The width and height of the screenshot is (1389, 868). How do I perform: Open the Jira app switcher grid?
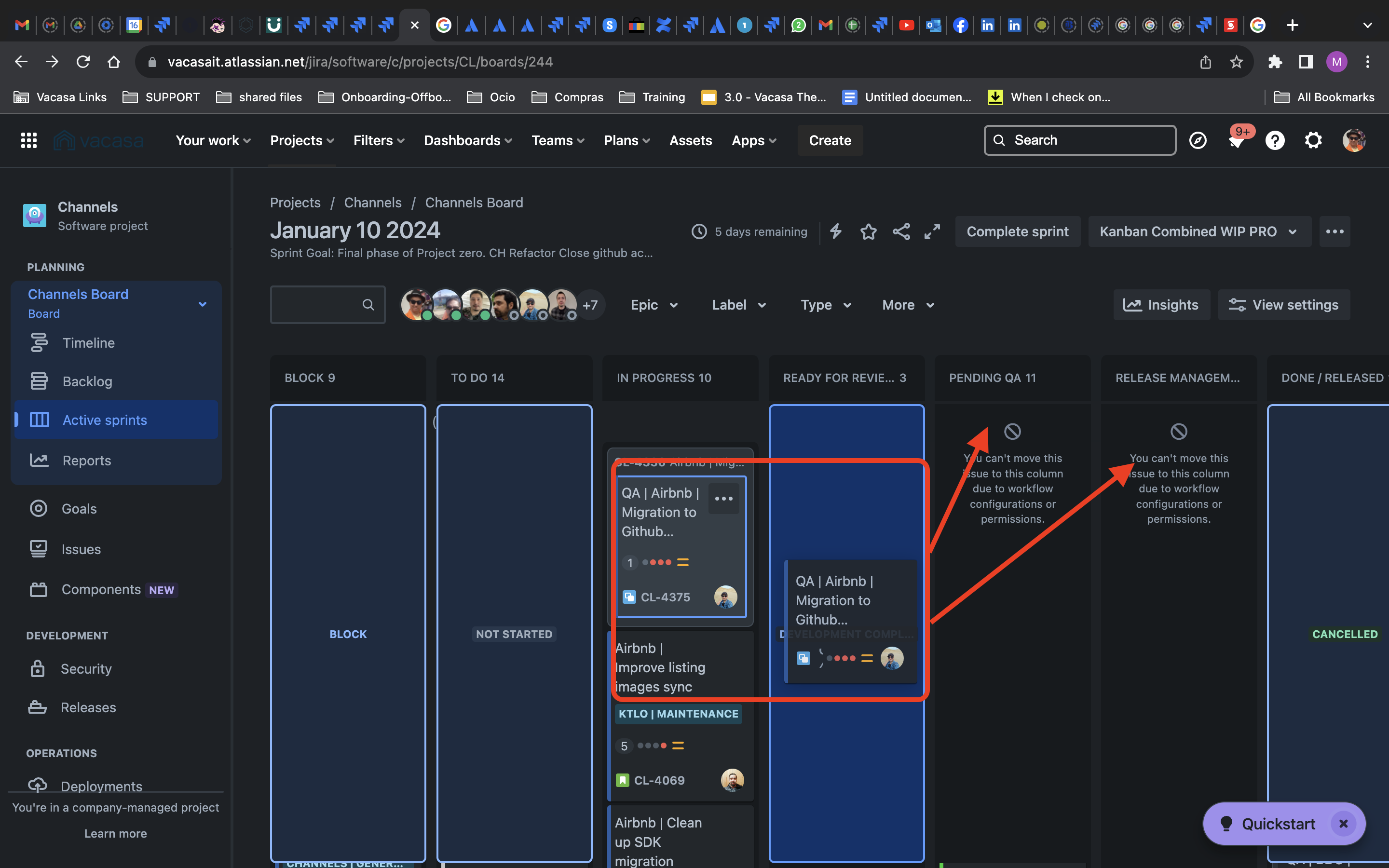point(29,140)
